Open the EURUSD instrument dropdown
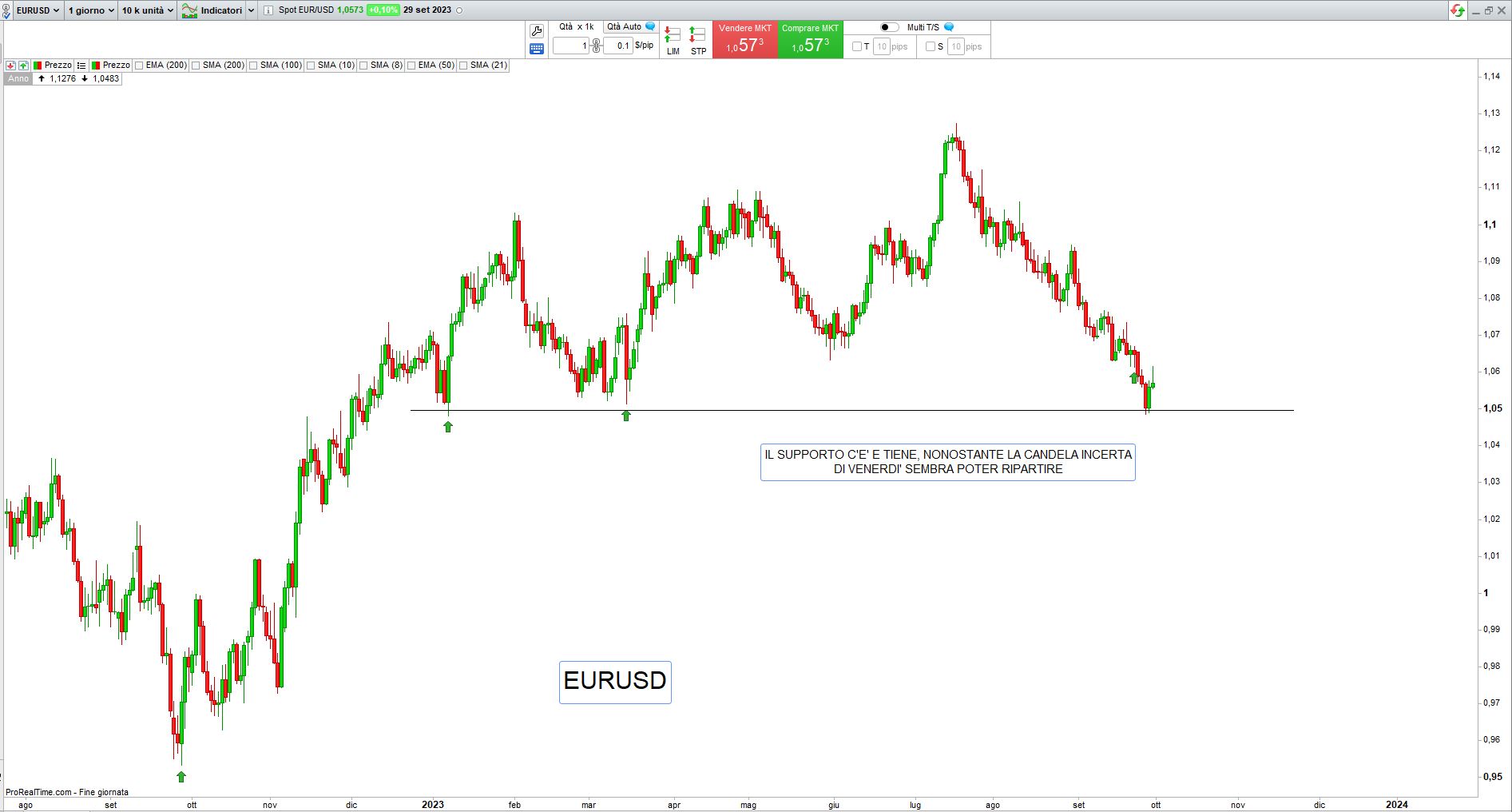The height and width of the screenshot is (812, 1512). (38, 10)
